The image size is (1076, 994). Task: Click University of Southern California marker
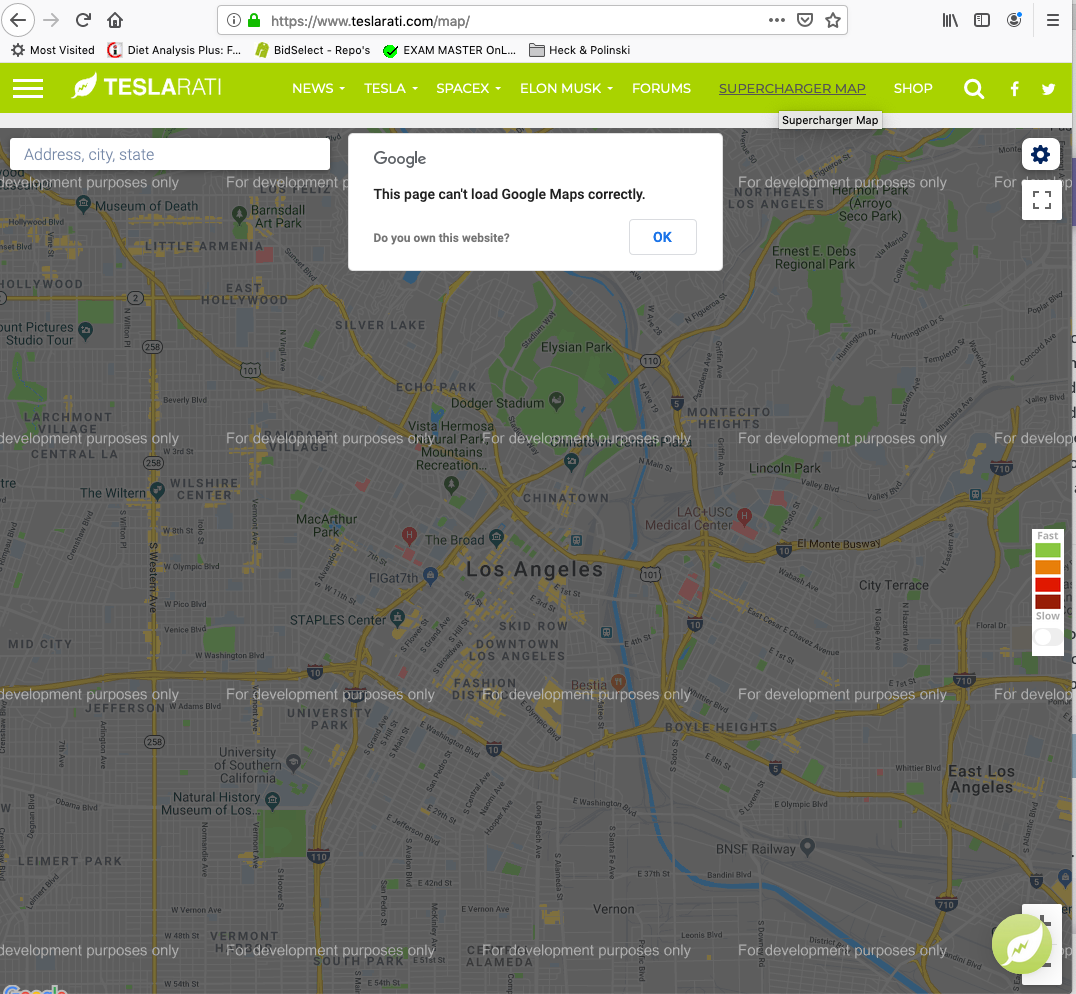click(x=294, y=763)
